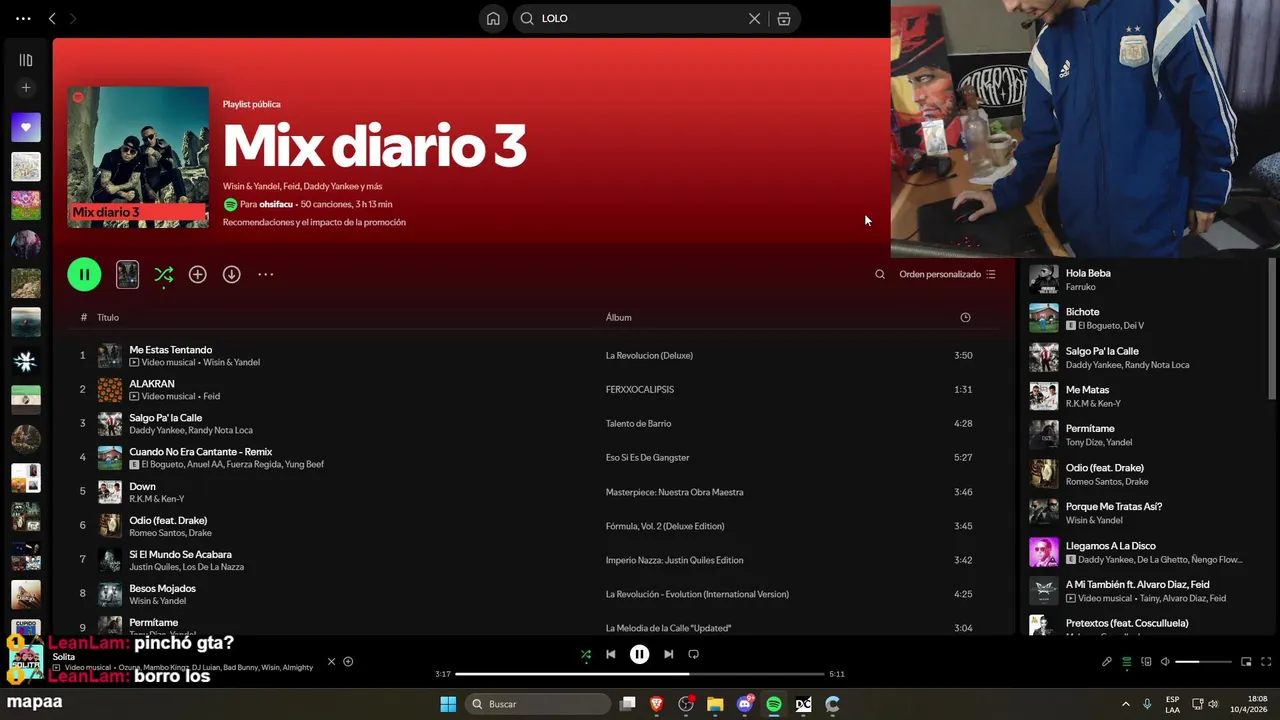
Task: Open the Mix diario 3 cover image
Action: pos(138,157)
